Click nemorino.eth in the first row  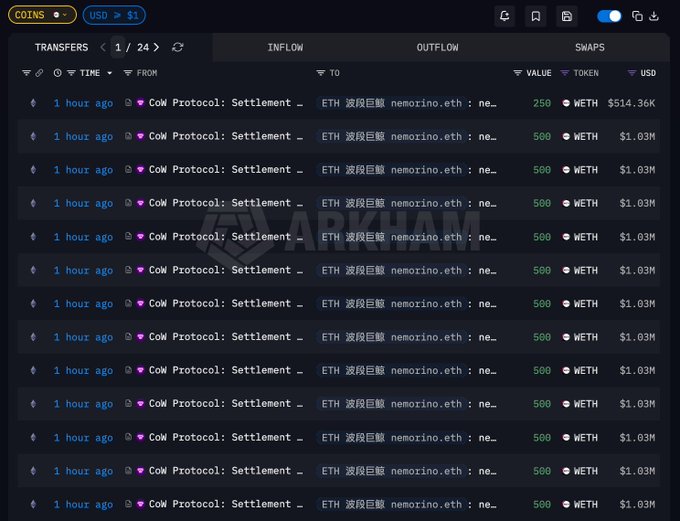(x=426, y=103)
